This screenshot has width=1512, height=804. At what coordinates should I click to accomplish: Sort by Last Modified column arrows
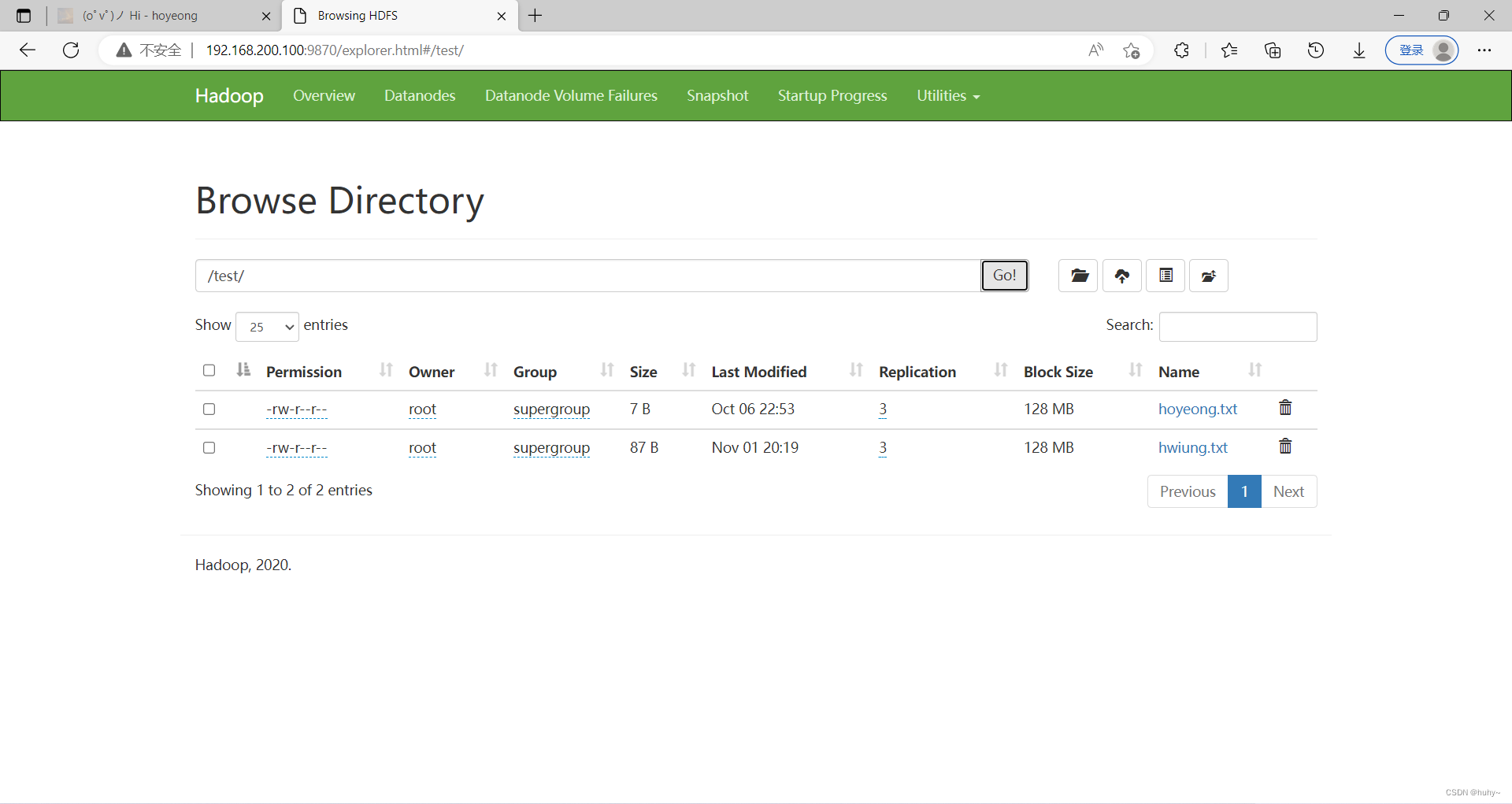(857, 370)
